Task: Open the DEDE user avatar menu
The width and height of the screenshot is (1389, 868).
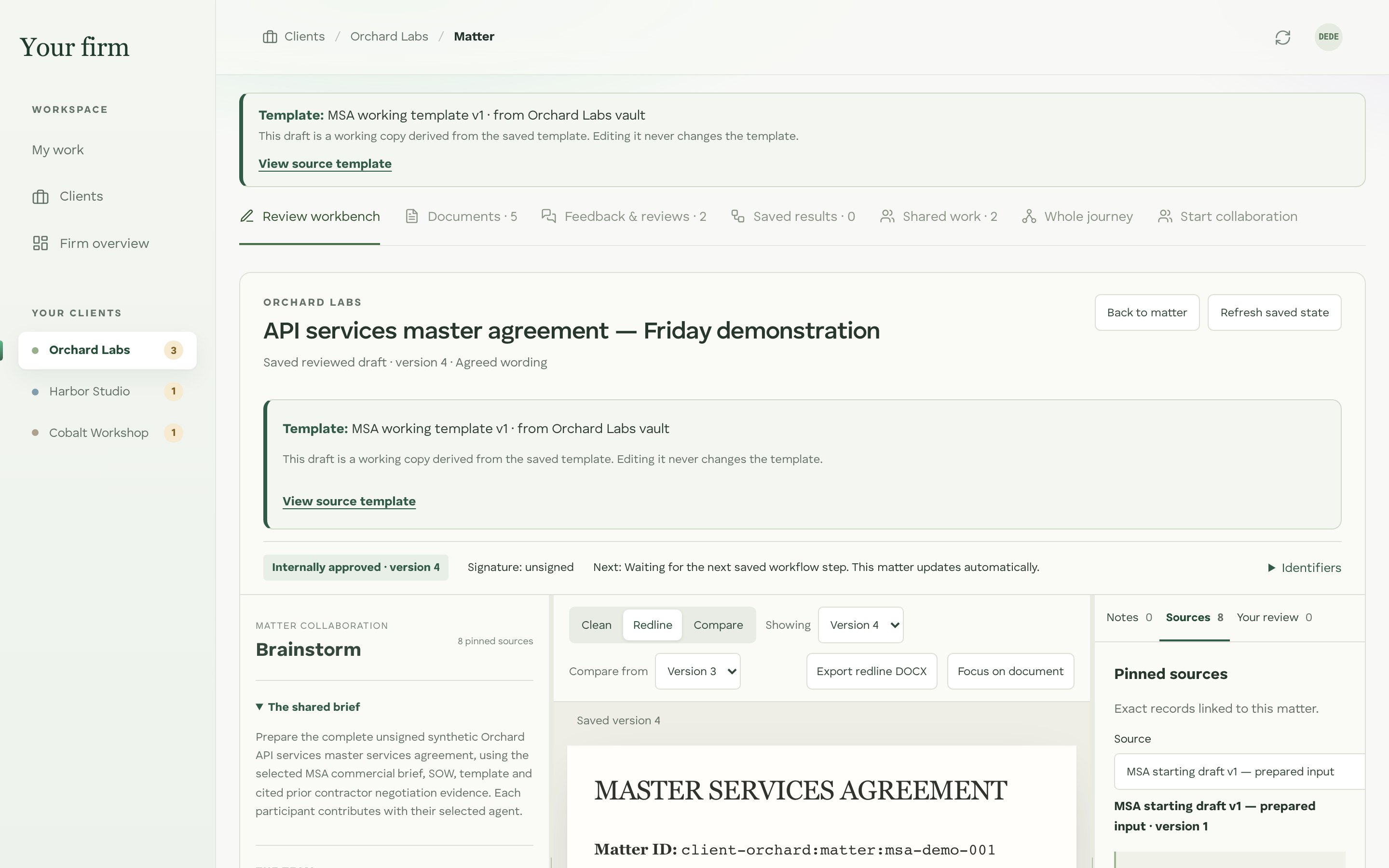Action: [x=1328, y=37]
